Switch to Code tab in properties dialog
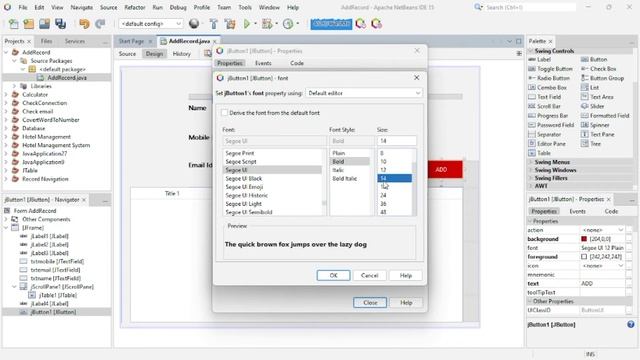Viewport: 640px width, 360px height. pos(297,63)
